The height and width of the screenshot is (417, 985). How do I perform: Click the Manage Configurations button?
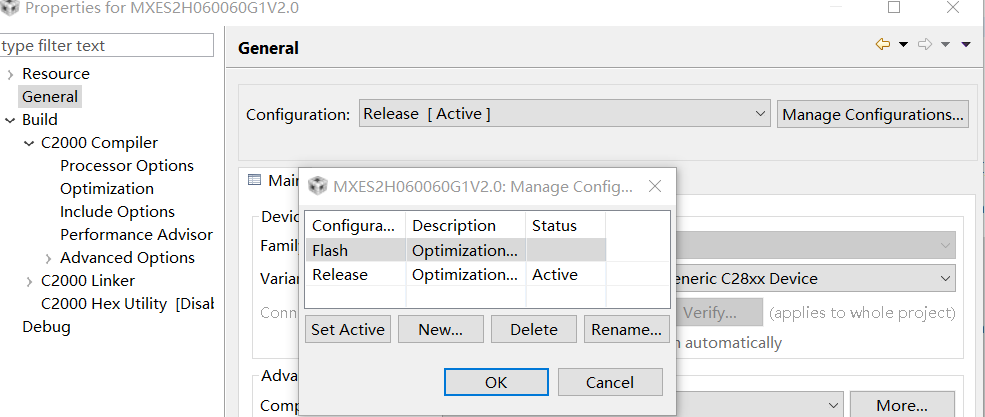(873, 114)
